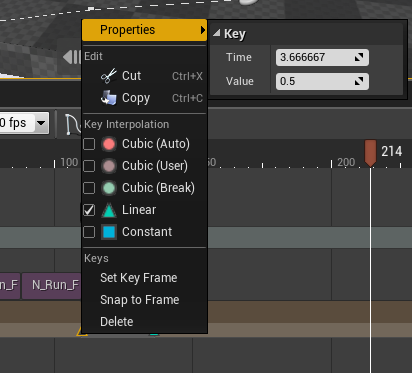Click the Cubic (Auto) label
This screenshot has height=373, width=412.
tap(156, 144)
